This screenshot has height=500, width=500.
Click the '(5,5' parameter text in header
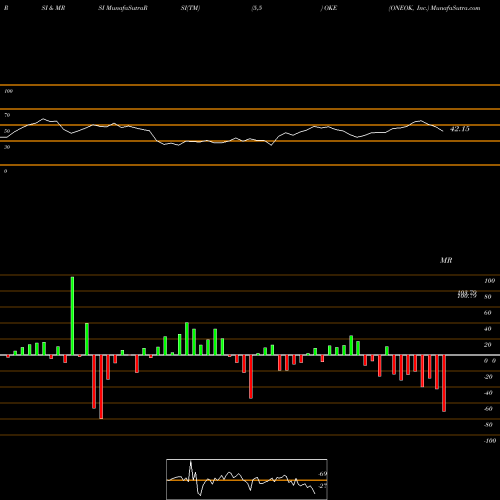pos(257,8)
